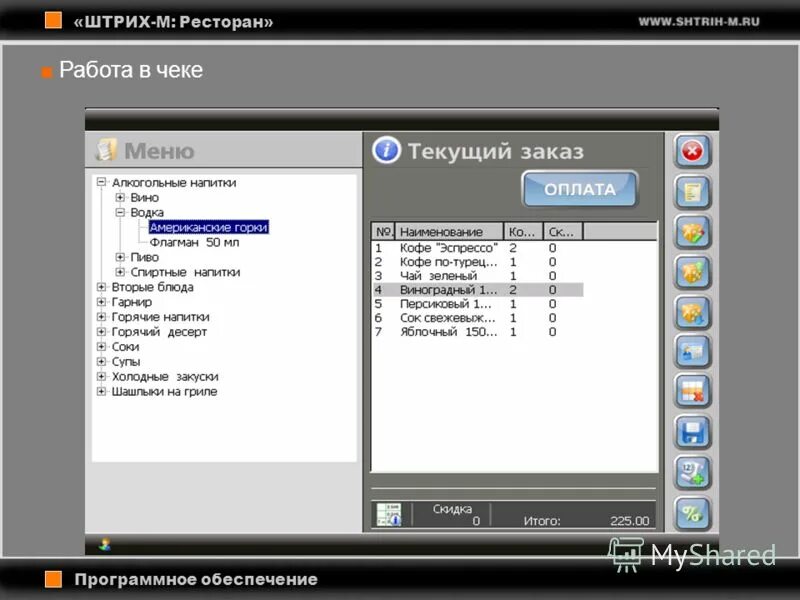
Task: Expand the Гарнир category
Action: click(x=101, y=302)
